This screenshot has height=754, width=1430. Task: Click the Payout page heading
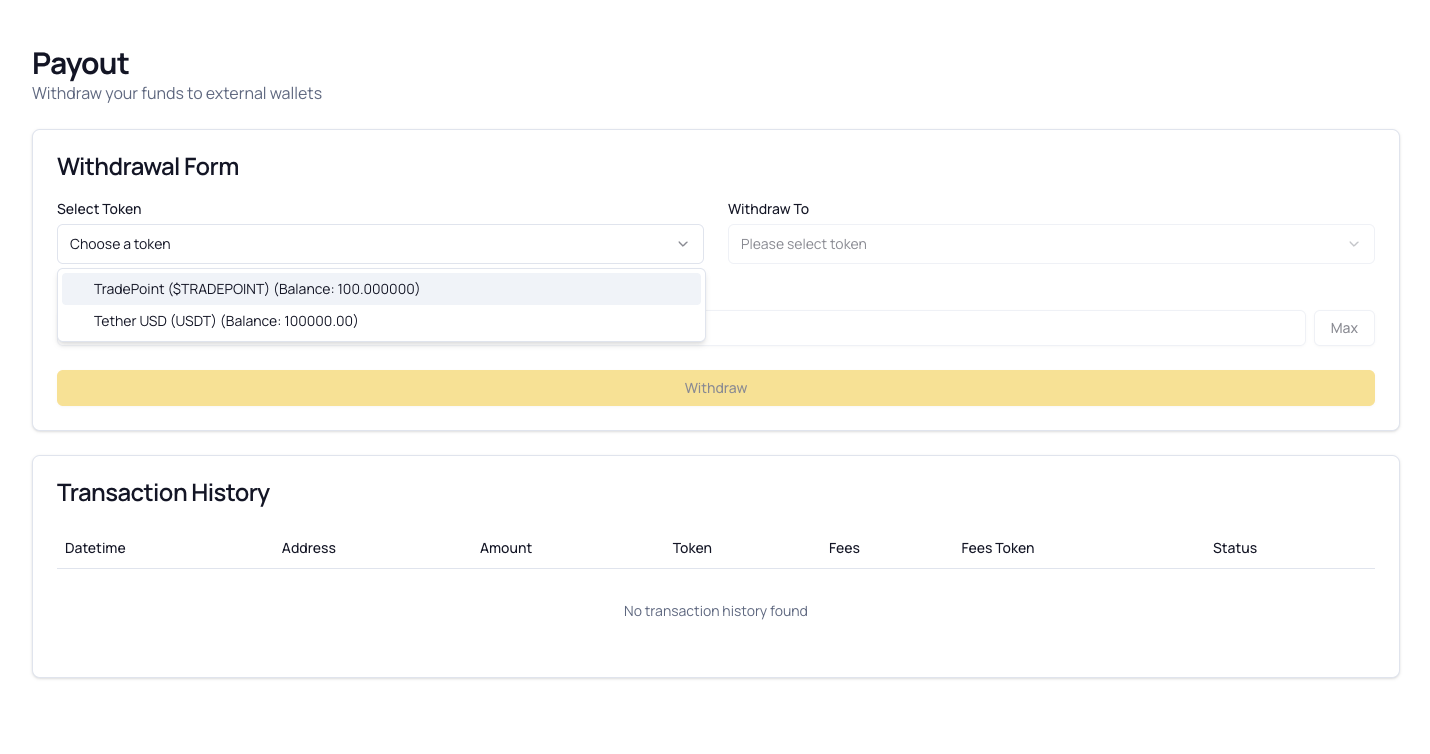pyautogui.click(x=80, y=63)
